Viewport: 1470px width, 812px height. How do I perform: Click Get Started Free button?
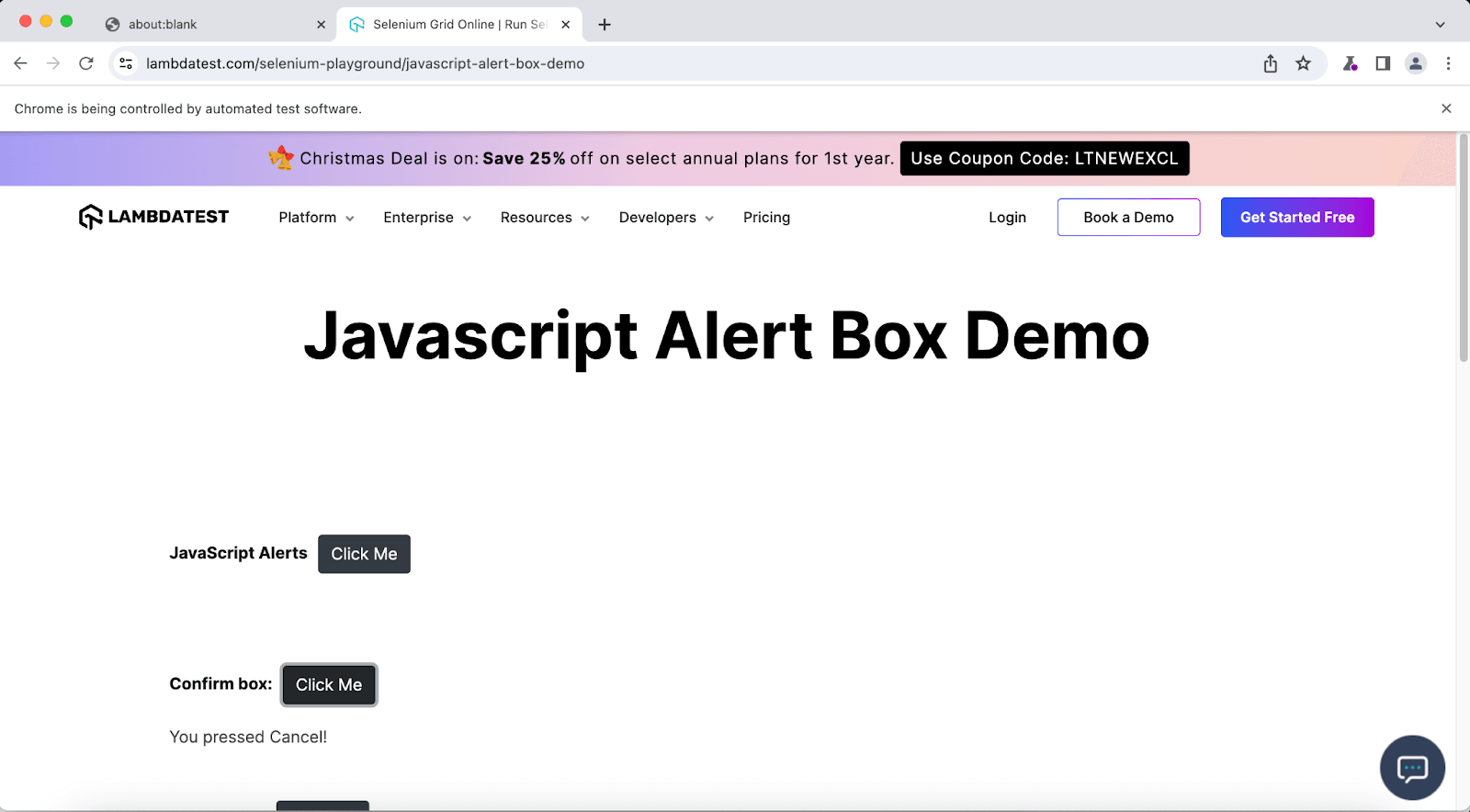1297,218
